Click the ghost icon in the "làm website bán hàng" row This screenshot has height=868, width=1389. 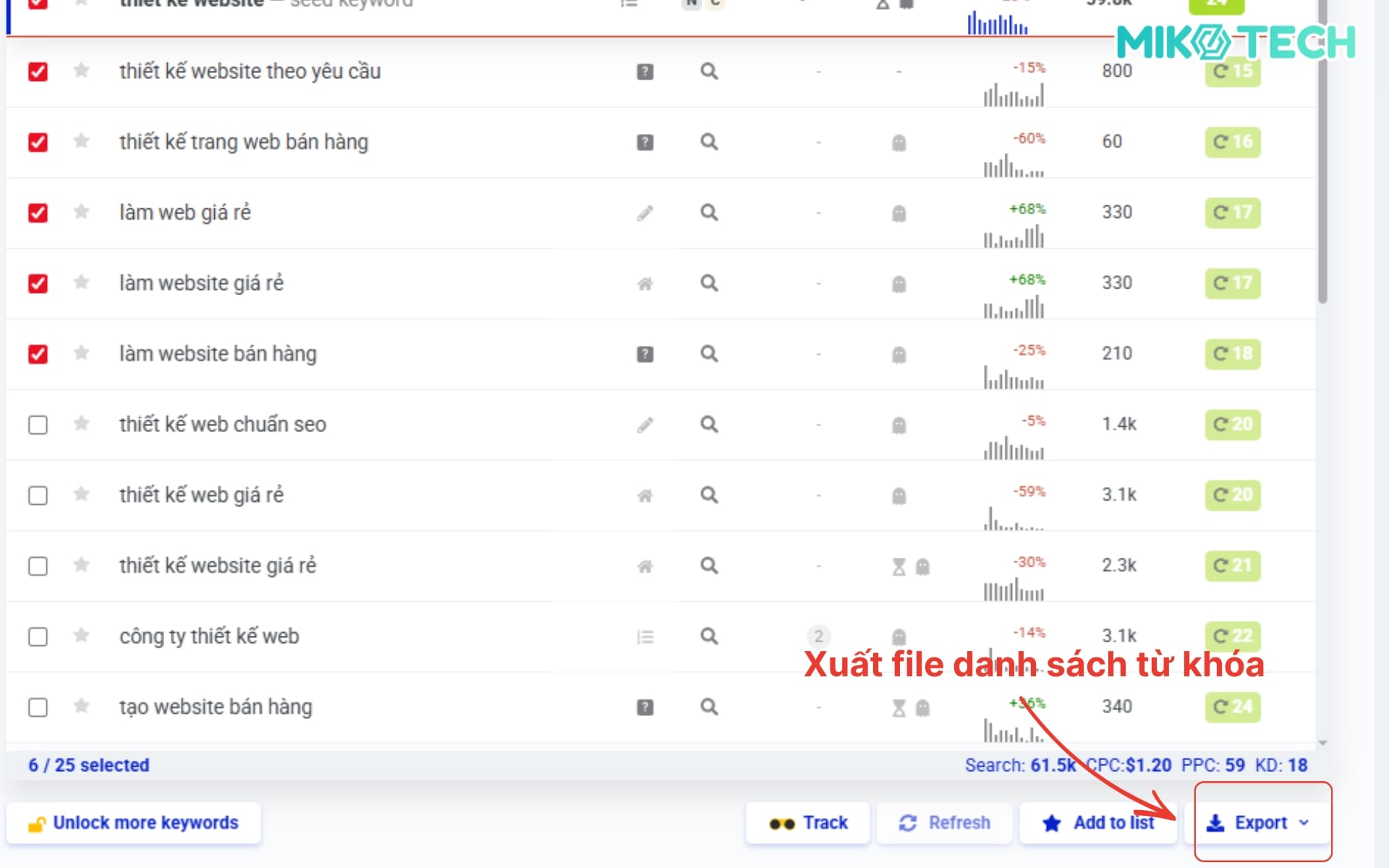(898, 354)
